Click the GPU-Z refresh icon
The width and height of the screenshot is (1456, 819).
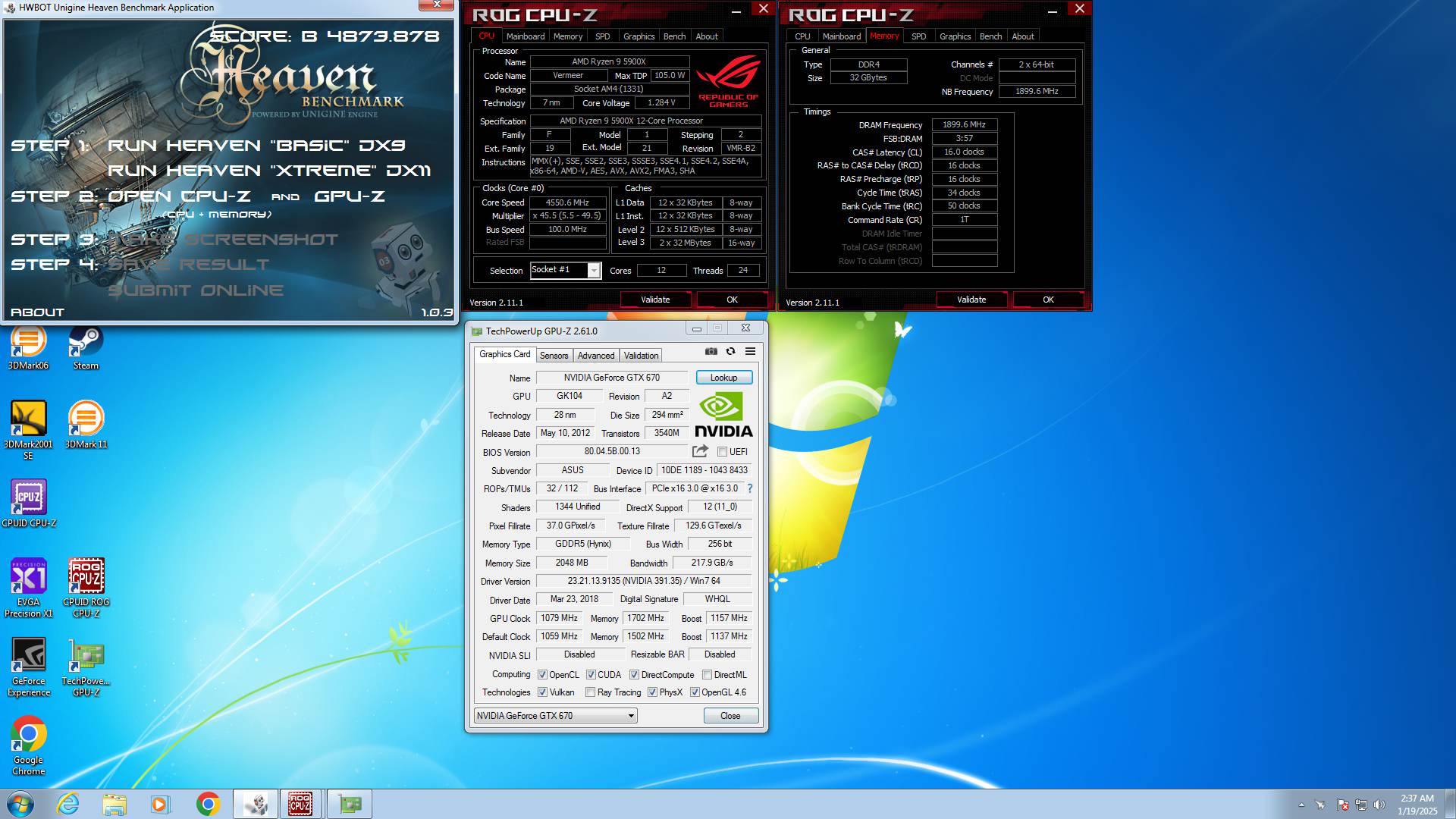click(x=730, y=351)
